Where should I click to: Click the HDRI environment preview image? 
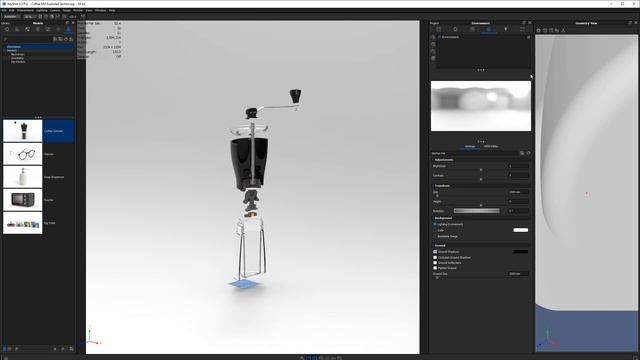[x=481, y=106]
